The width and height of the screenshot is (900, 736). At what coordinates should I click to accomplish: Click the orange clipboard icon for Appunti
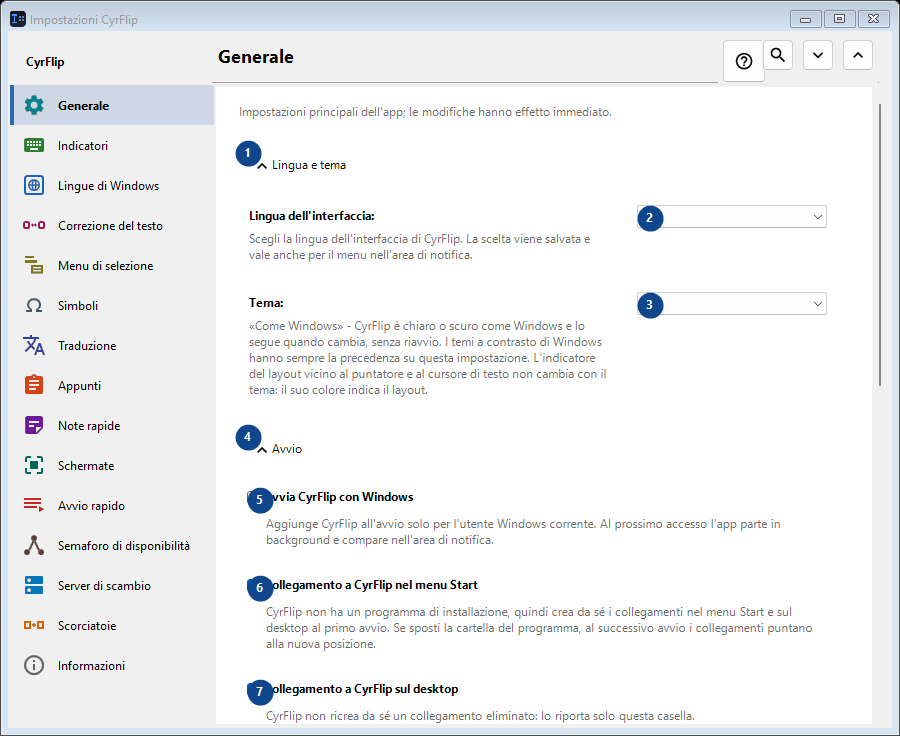tap(34, 385)
